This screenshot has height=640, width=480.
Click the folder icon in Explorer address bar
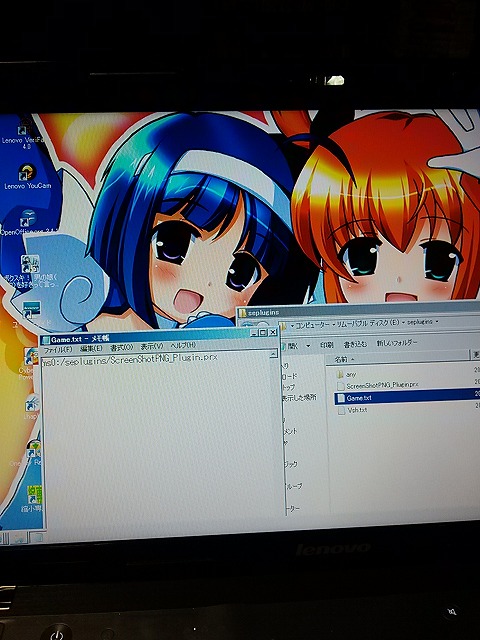pyautogui.click(x=283, y=327)
